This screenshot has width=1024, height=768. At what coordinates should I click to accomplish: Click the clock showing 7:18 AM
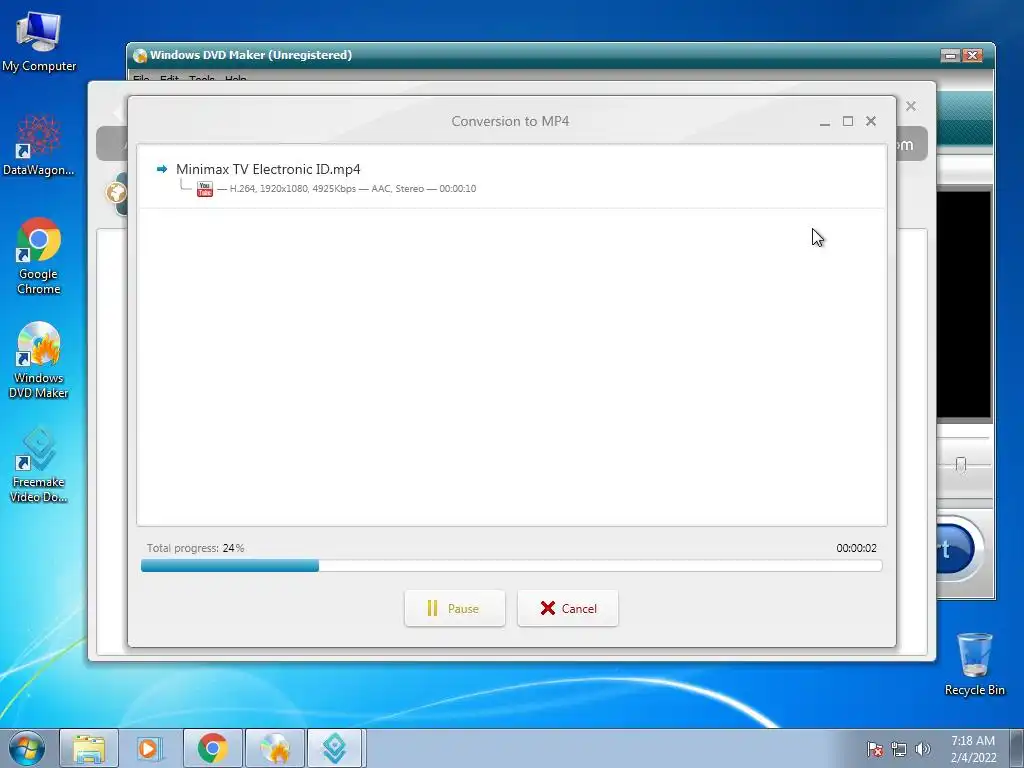coord(973,749)
